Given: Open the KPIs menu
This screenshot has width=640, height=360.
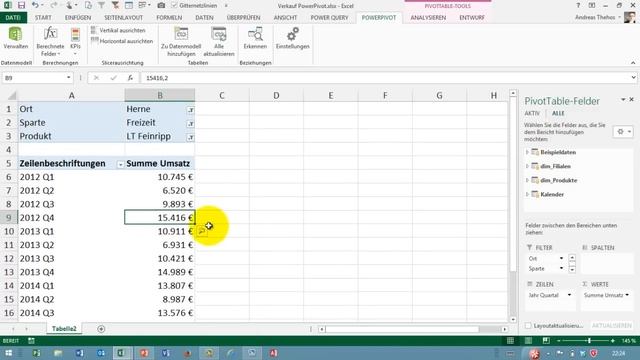Looking at the screenshot, I should click(x=75, y=42).
